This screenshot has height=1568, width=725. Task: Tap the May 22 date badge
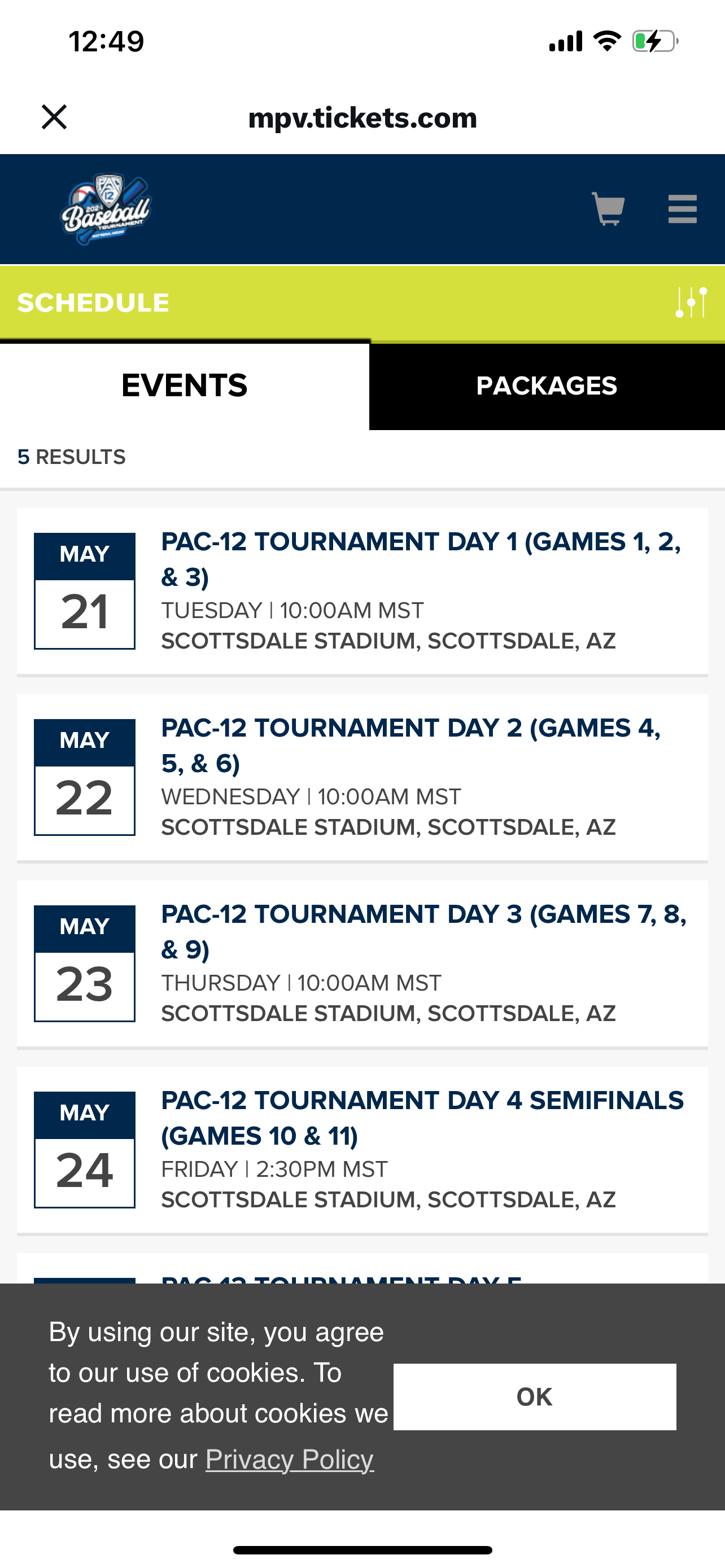85,777
